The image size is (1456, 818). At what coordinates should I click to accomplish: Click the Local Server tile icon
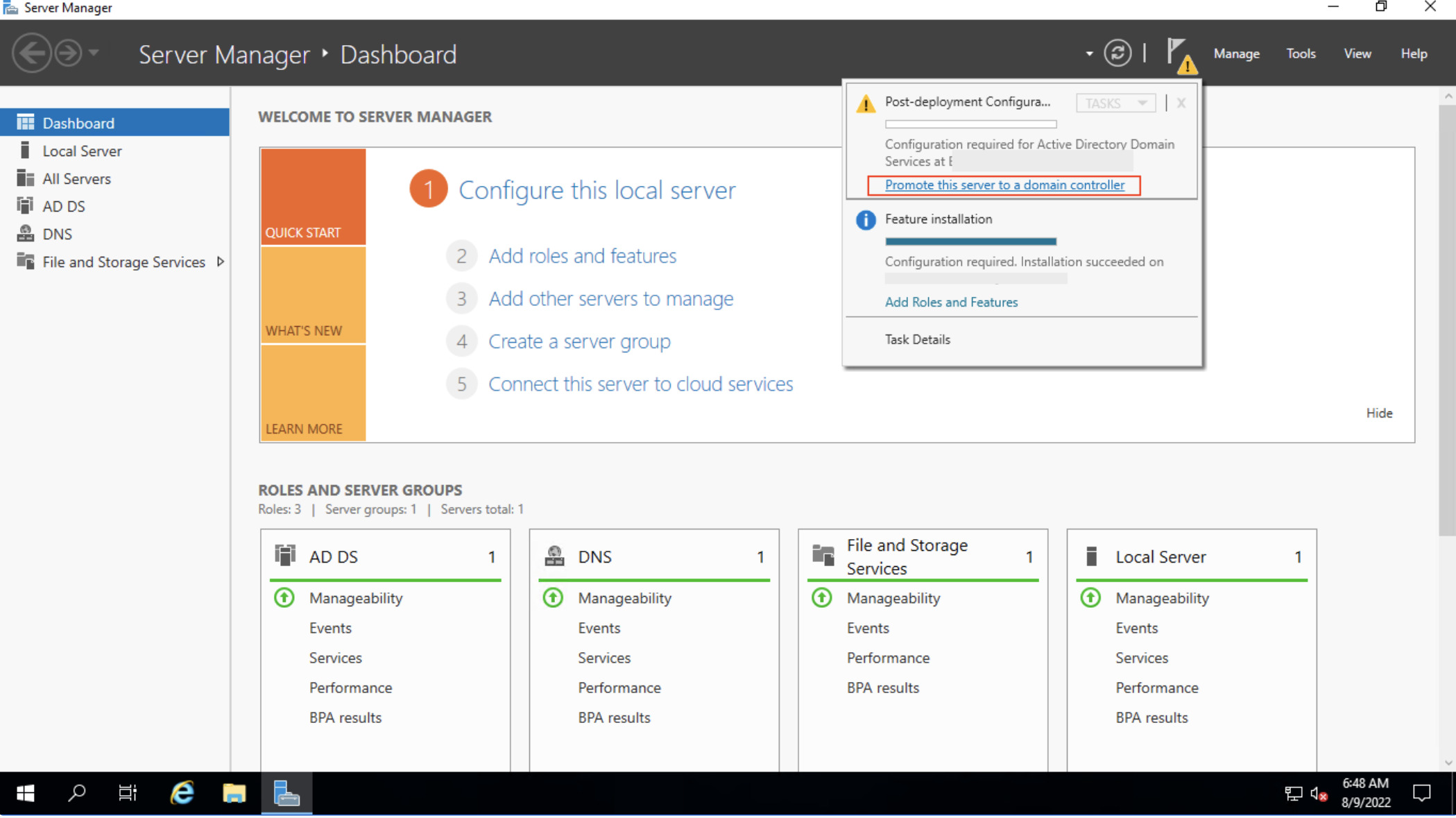point(1091,556)
